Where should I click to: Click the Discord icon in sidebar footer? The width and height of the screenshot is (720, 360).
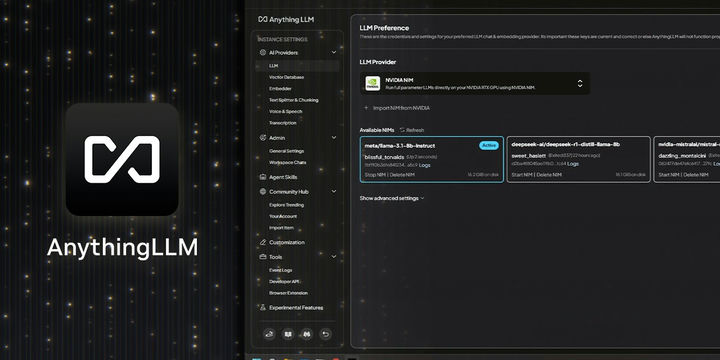pyautogui.click(x=307, y=334)
